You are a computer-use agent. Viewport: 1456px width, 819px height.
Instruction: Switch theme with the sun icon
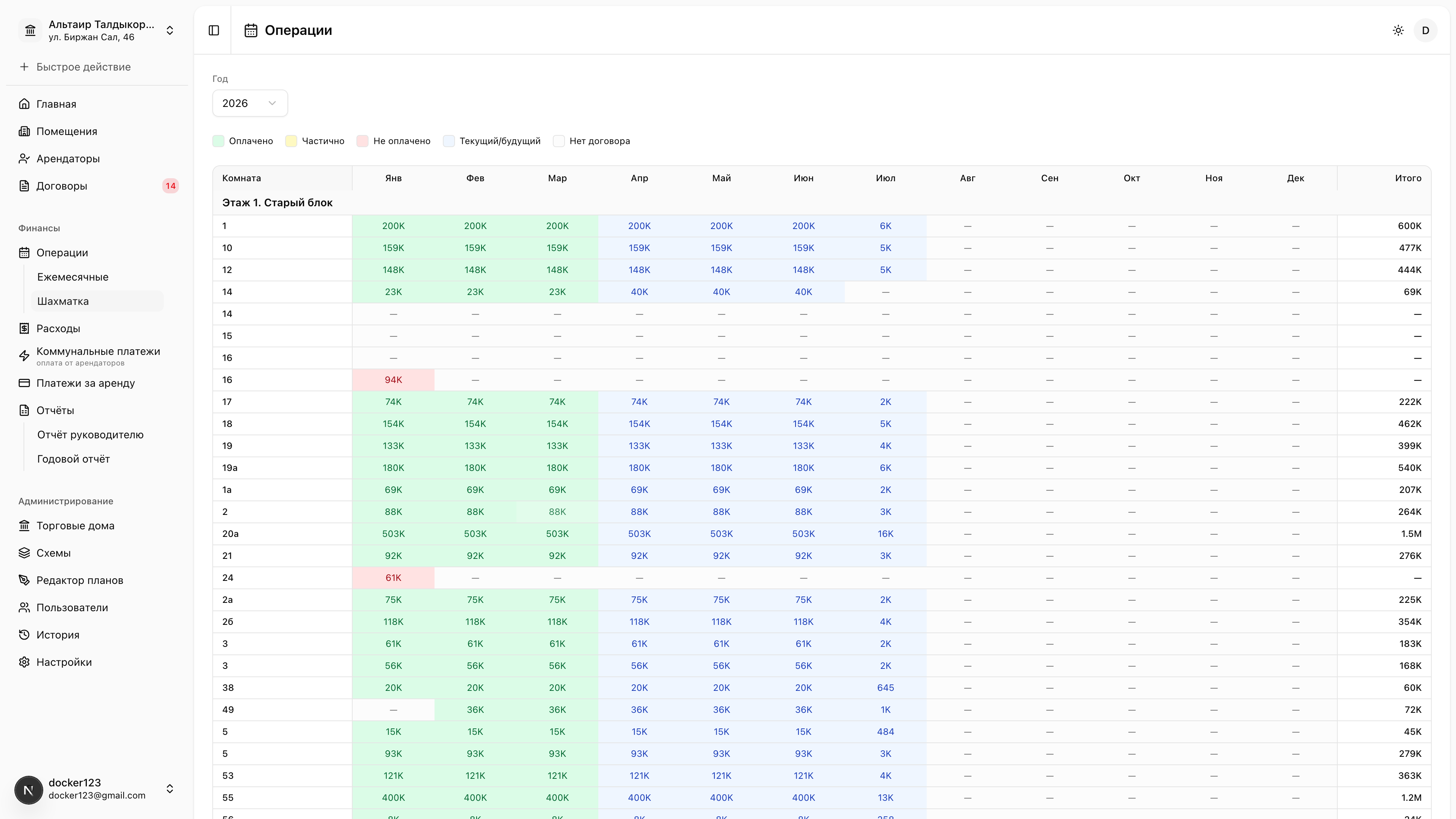coord(1398,30)
